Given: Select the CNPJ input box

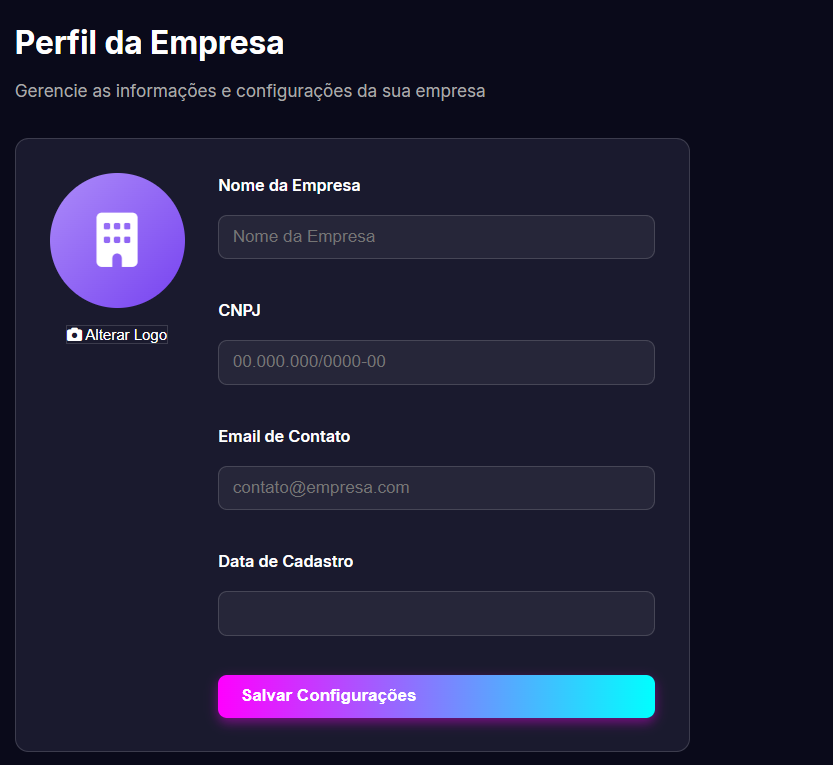Looking at the screenshot, I should (x=436, y=362).
